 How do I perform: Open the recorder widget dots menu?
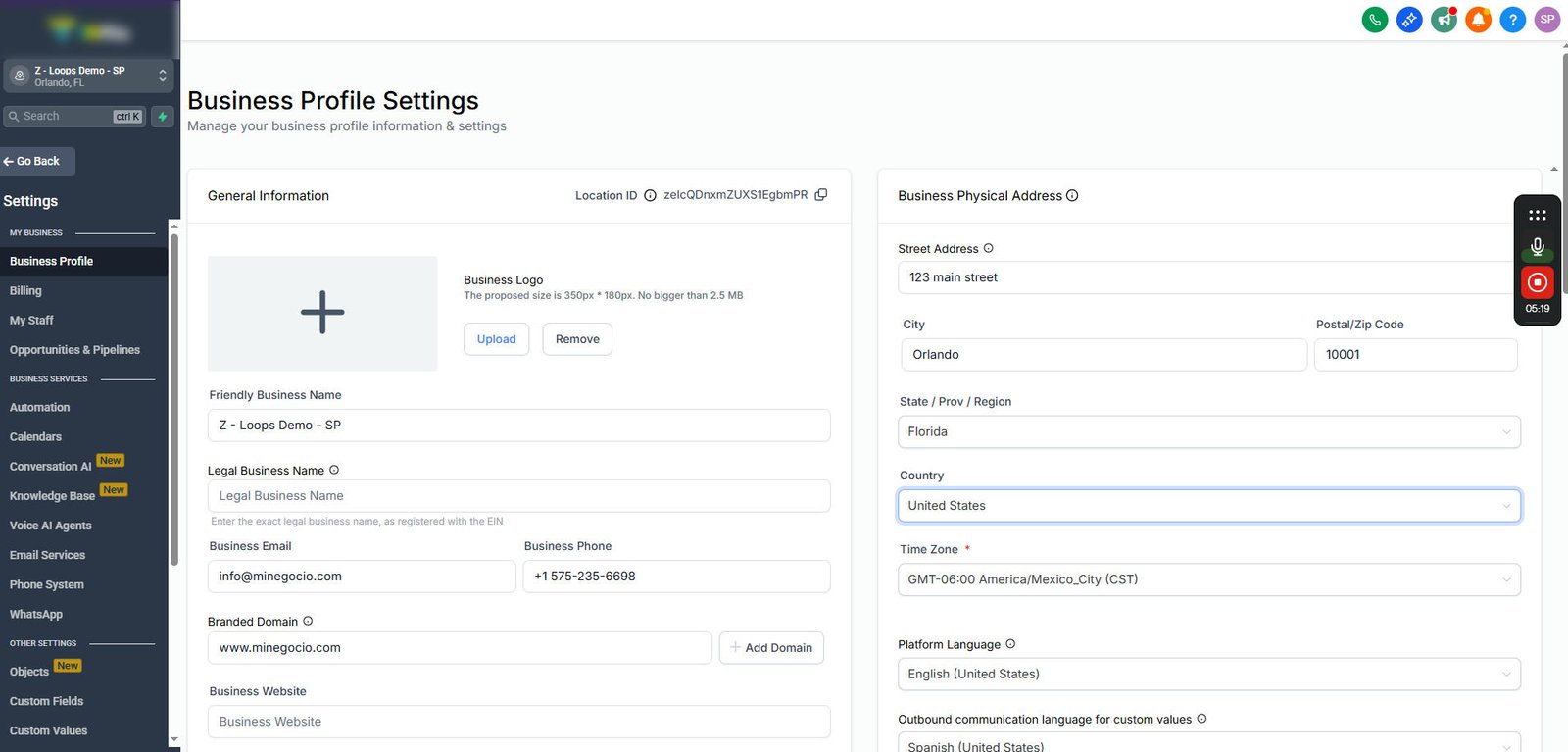pos(1538,215)
